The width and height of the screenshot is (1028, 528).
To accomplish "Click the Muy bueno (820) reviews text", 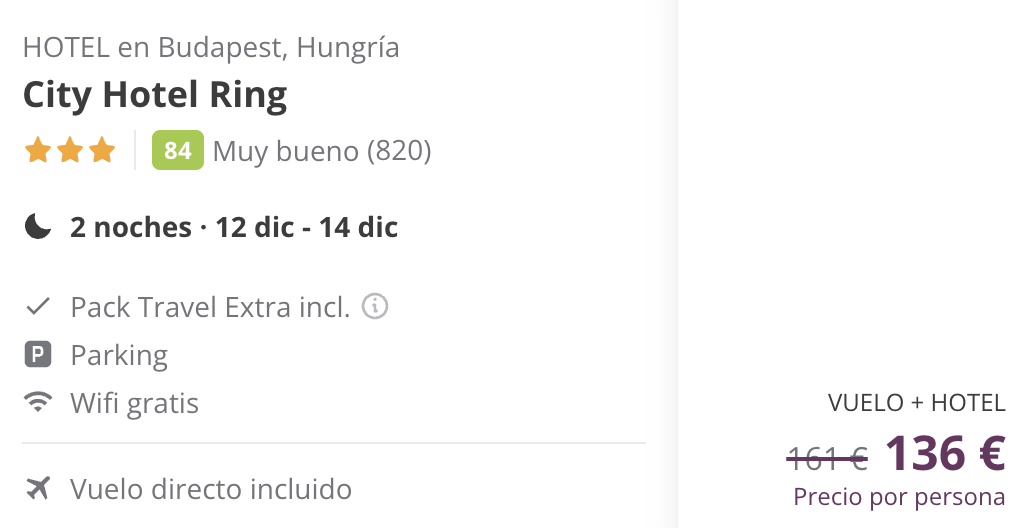I will (322, 151).
